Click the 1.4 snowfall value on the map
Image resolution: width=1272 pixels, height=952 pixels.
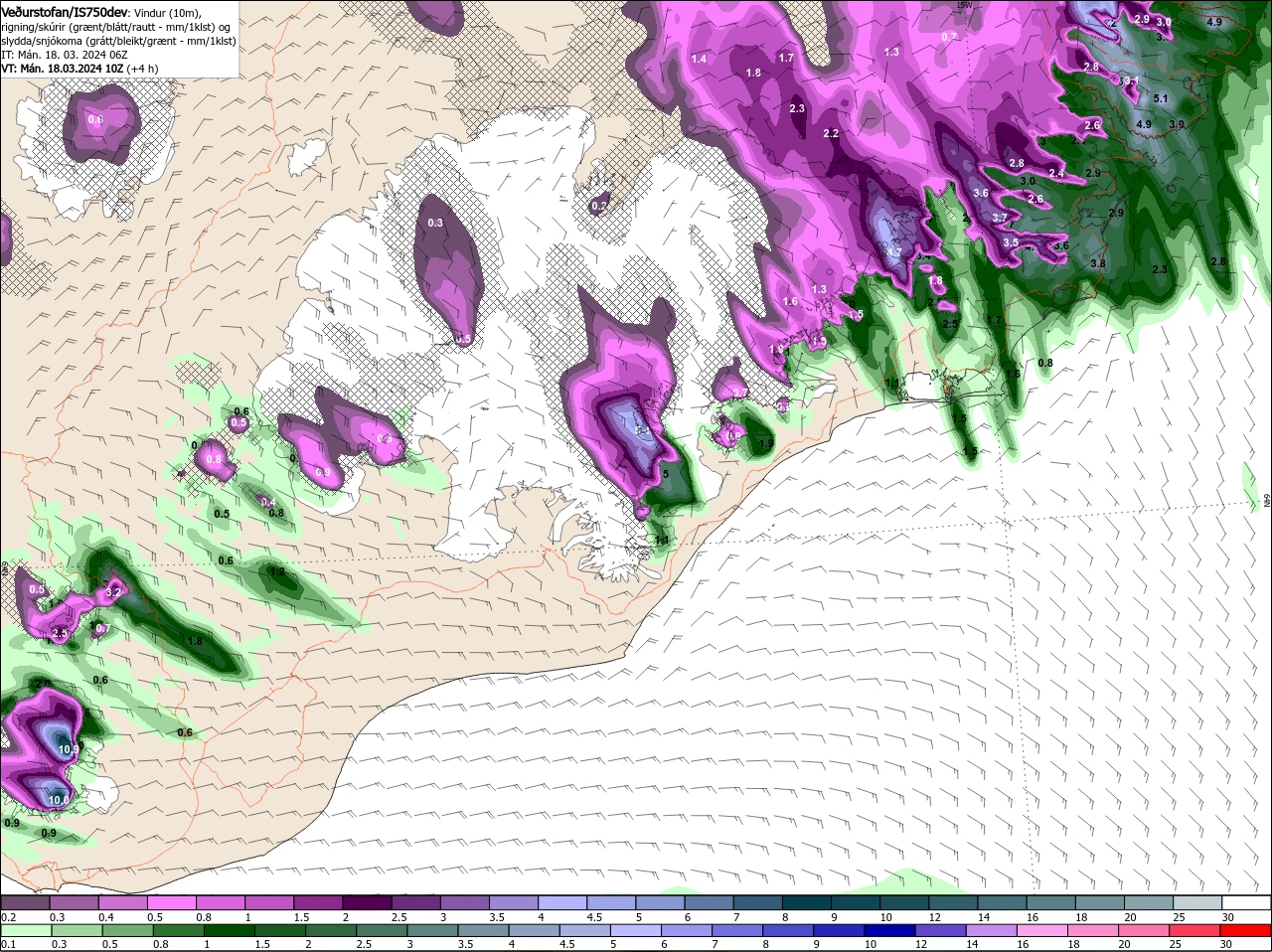coord(699,60)
